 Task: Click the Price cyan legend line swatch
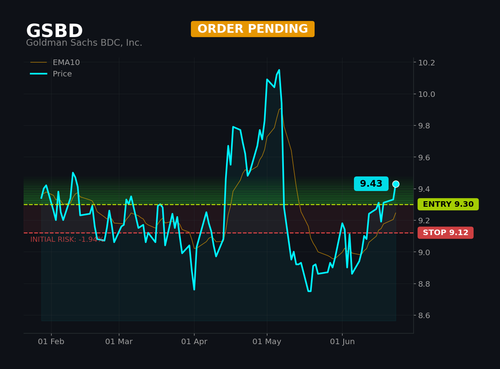pyautogui.click(x=39, y=74)
